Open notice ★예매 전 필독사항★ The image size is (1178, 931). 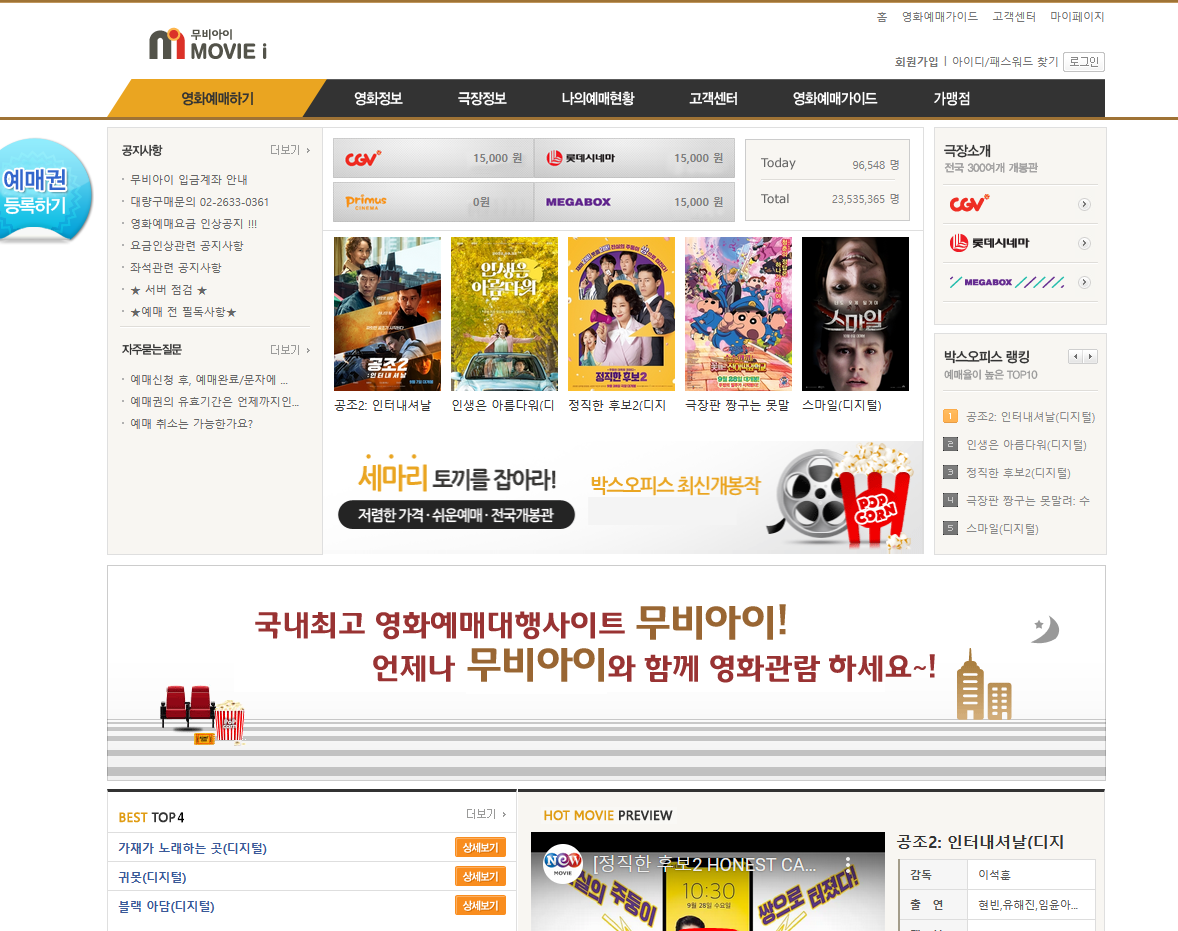[x=183, y=312]
